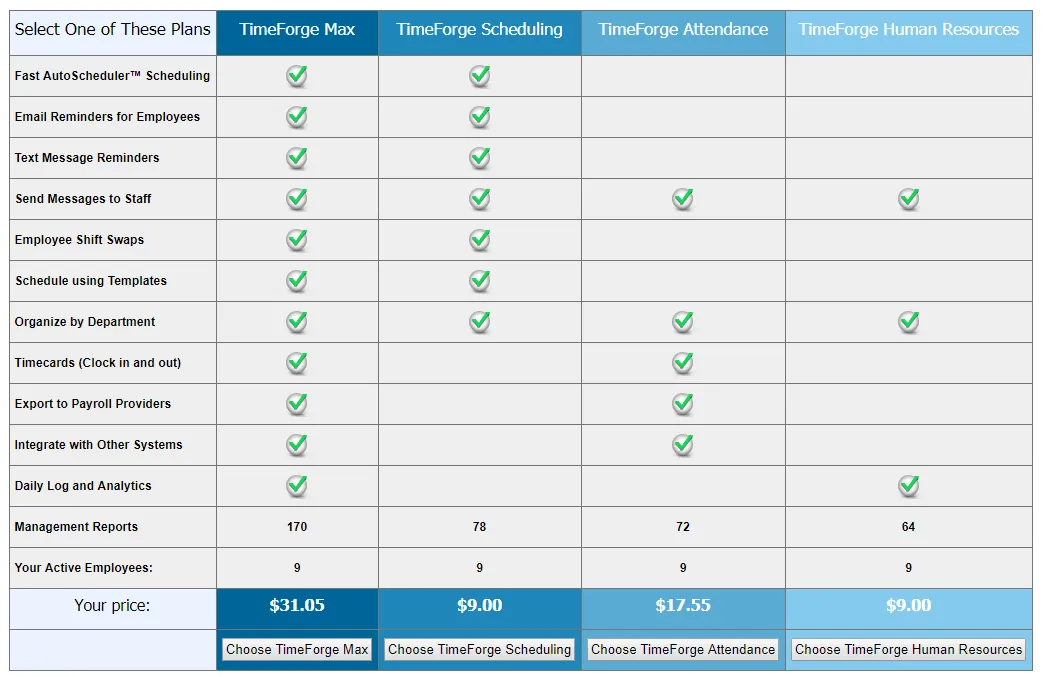Viewport: 1043px width, 677px height.
Task: Click Timecards checkmark under TimeForge Attendance
Action: [682, 363]
